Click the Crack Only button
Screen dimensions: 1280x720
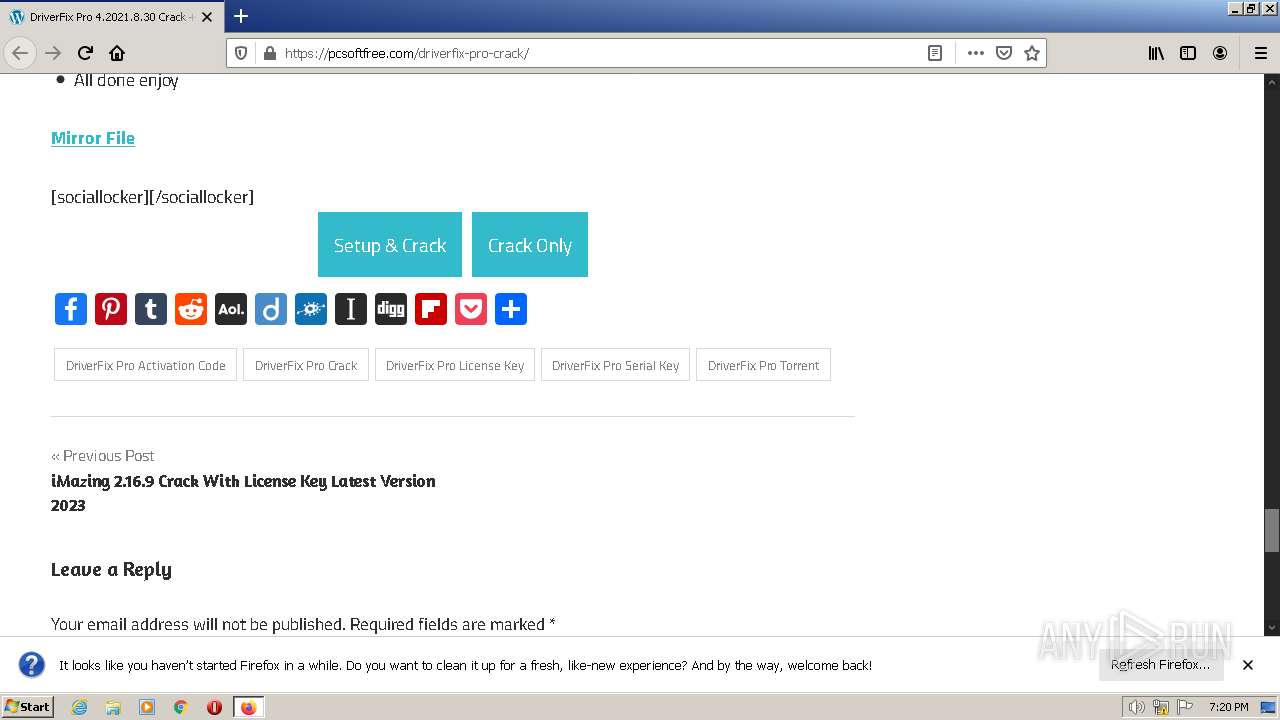530,245
